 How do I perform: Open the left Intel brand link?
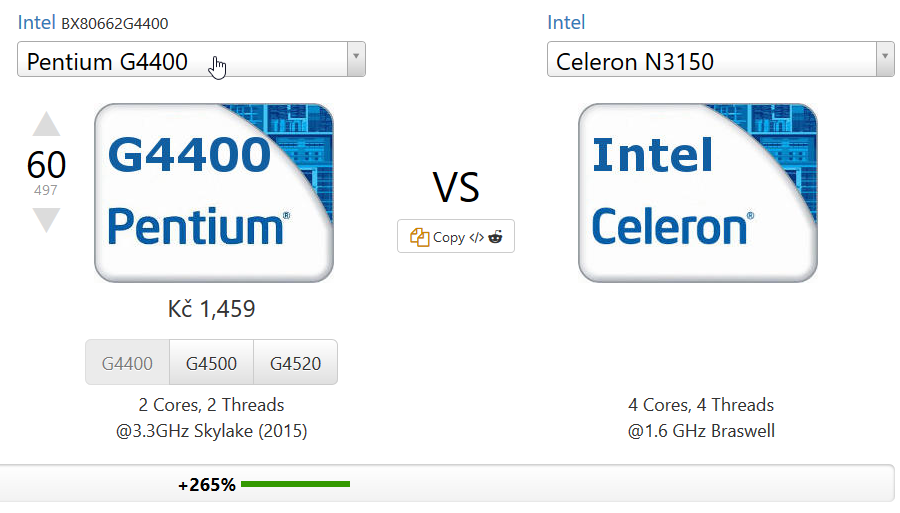(x=36, y=22)
